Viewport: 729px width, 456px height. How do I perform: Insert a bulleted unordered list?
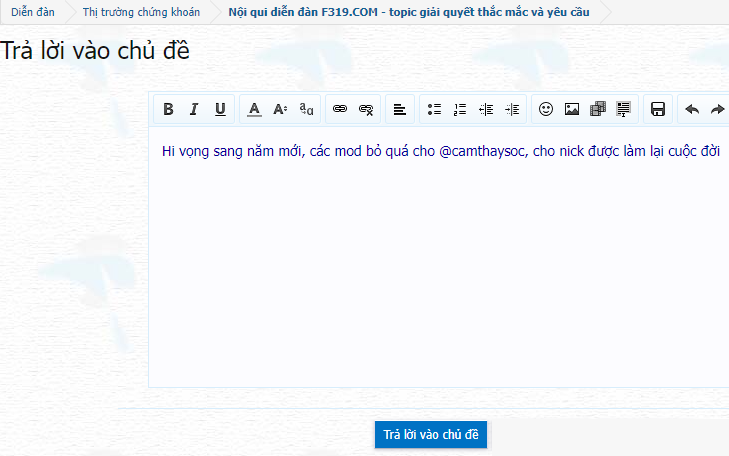tap(434, 109)
